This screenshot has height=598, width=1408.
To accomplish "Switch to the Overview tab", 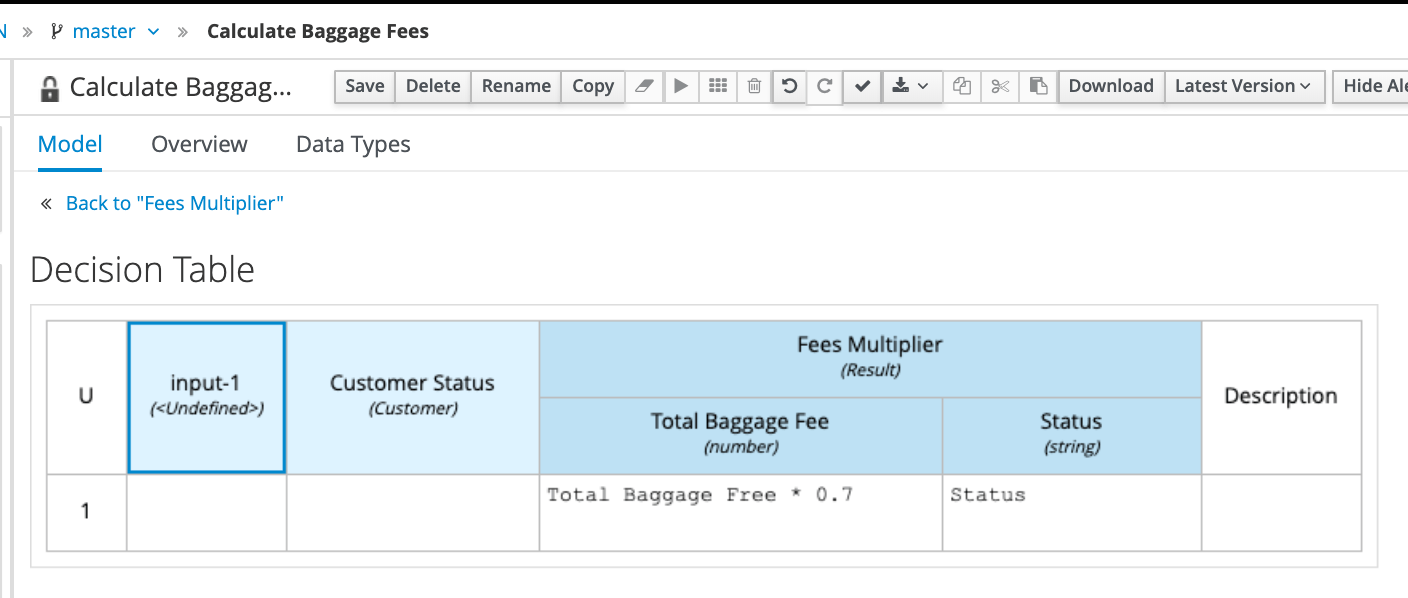I will pos(198,144).
